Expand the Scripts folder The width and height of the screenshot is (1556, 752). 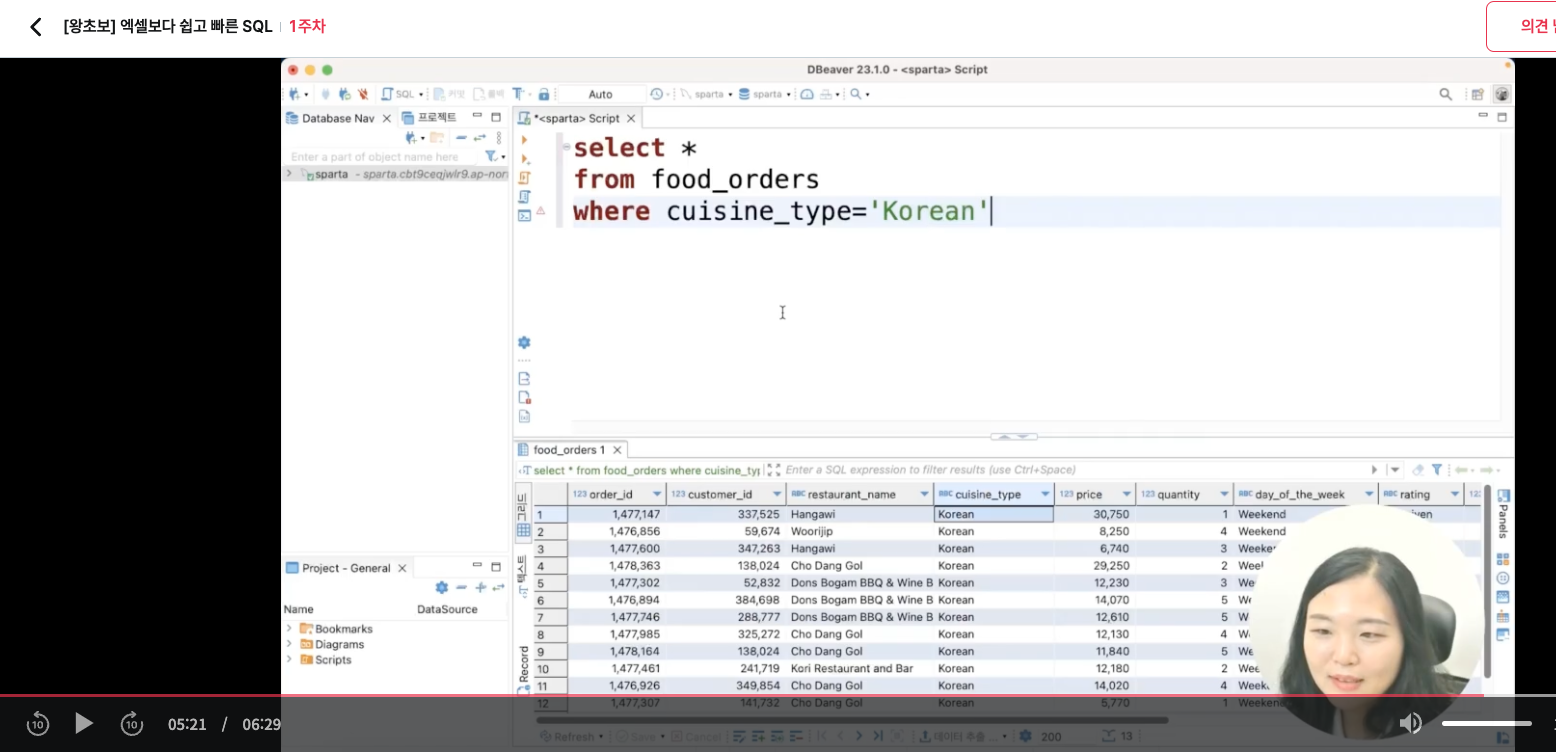click(x=289, y=660)
